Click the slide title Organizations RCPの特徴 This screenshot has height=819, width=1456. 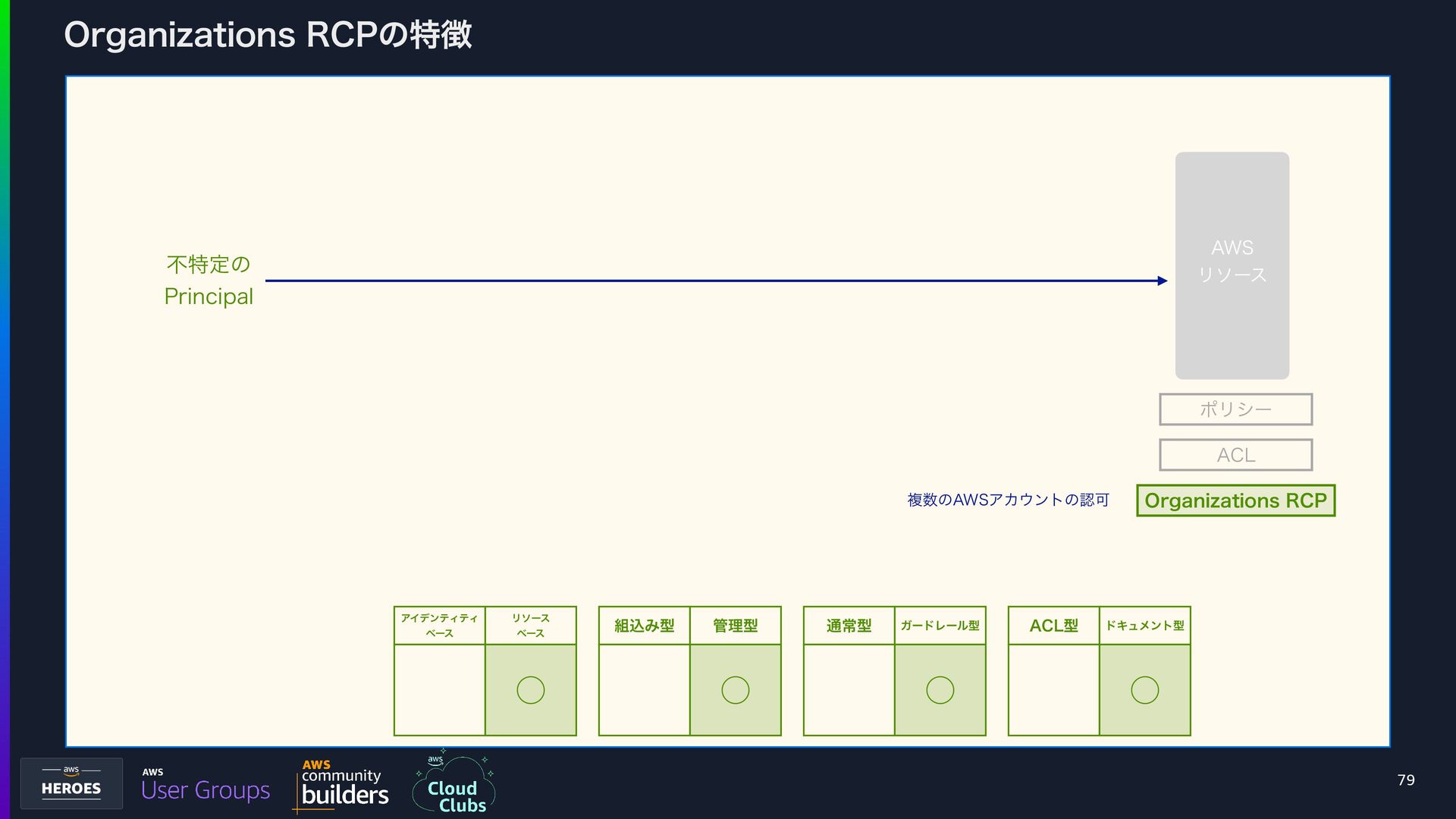click(x=268, y=35)
